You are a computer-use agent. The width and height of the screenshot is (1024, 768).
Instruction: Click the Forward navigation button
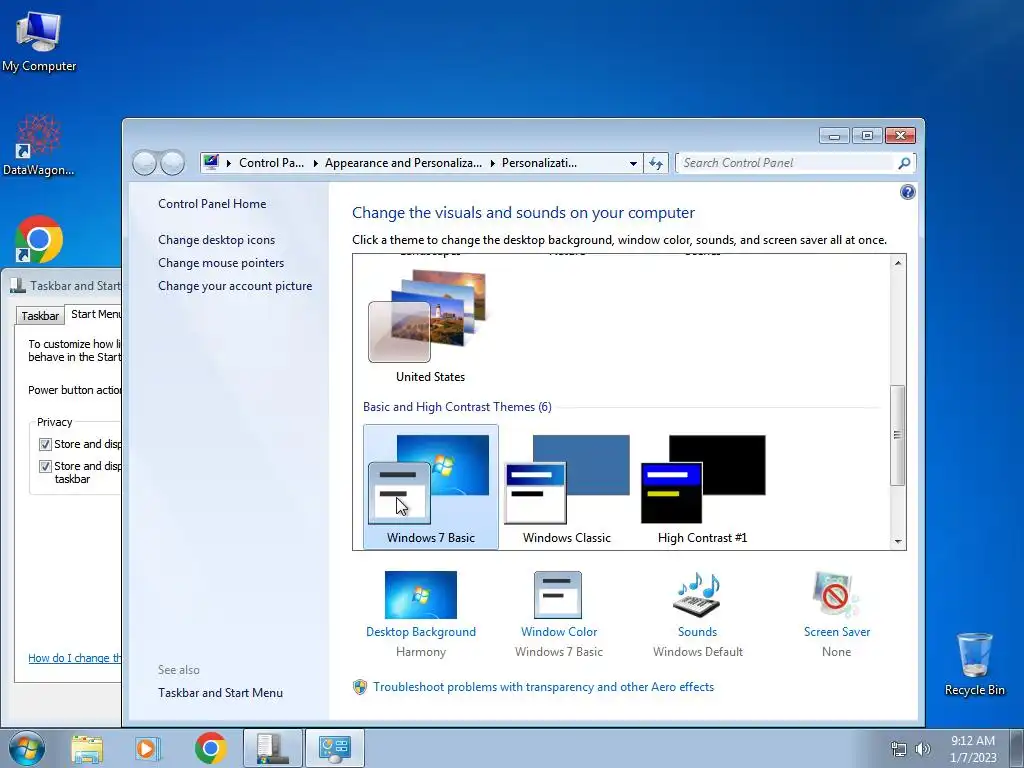tap(172, 163)
